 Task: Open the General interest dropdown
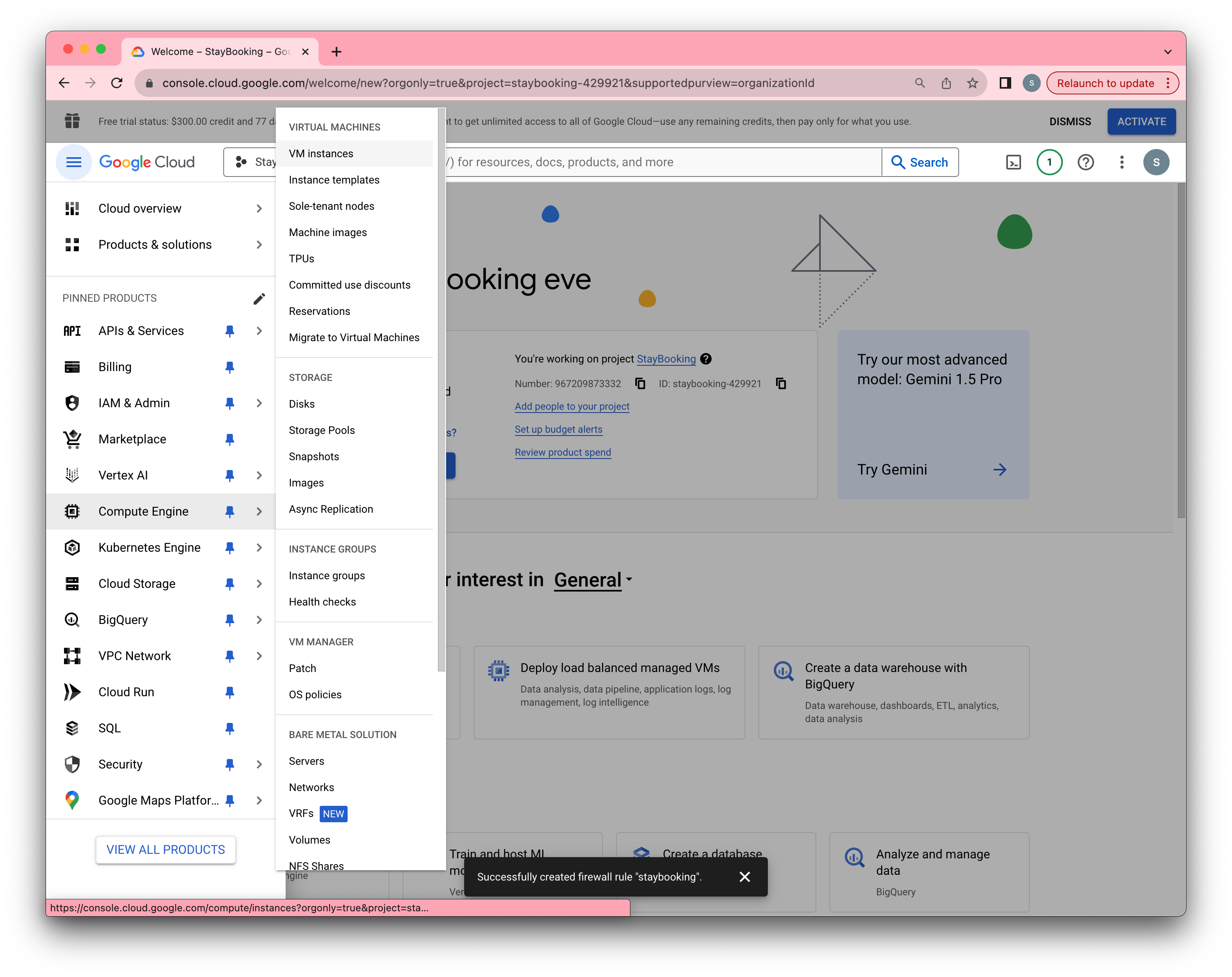[593, 580]
